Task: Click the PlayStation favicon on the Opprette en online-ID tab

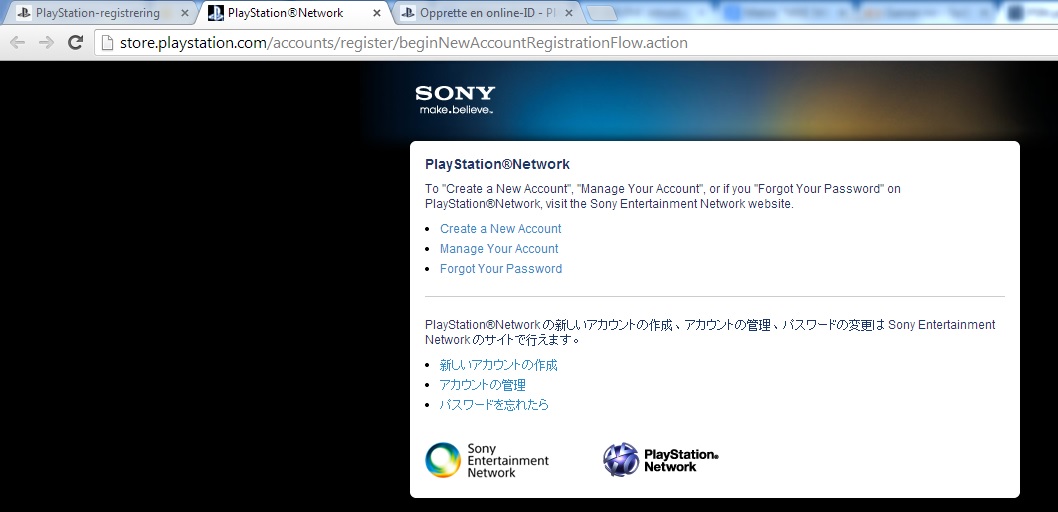Action: click(408, 13)
